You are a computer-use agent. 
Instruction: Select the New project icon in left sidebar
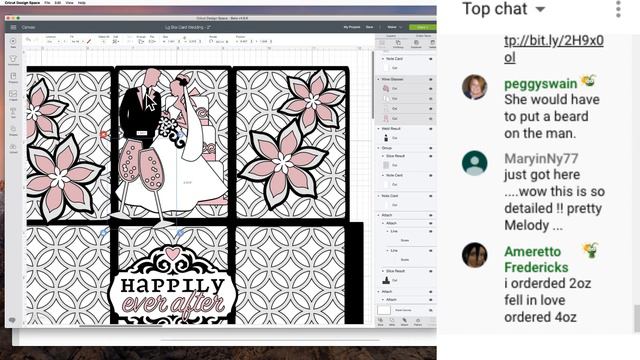(13, 43)
